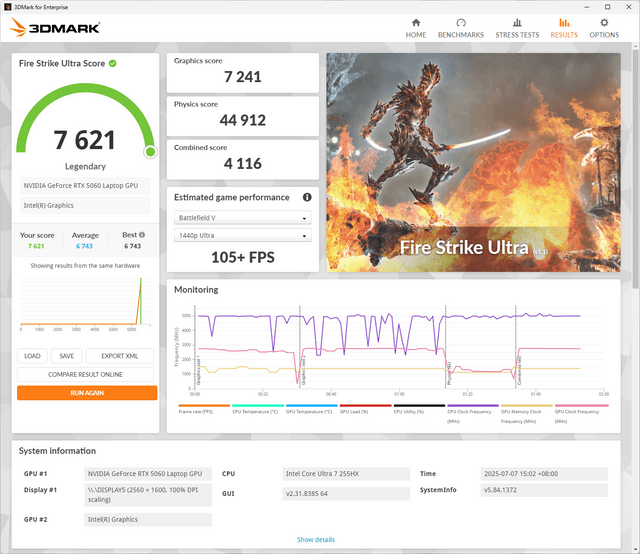Image resolution: width=640 pixels, height=554 pixels.
Task: Open the Benchmarks gauge icon
Action: [x=461, y=22]
